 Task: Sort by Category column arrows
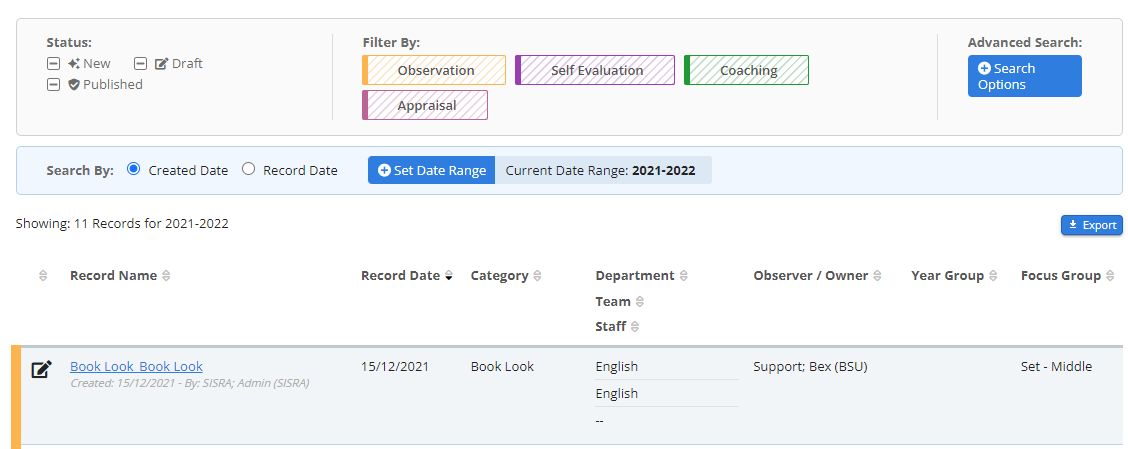(537, 276)
